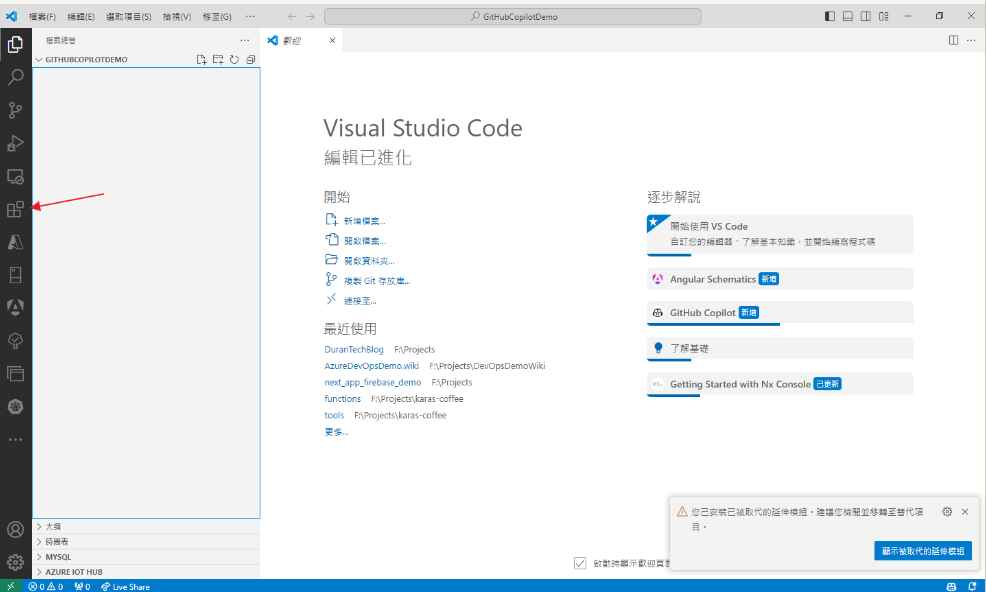Open the Explorer view in activity bar
The height and width of the screenshot is (592, 986).
15,44
